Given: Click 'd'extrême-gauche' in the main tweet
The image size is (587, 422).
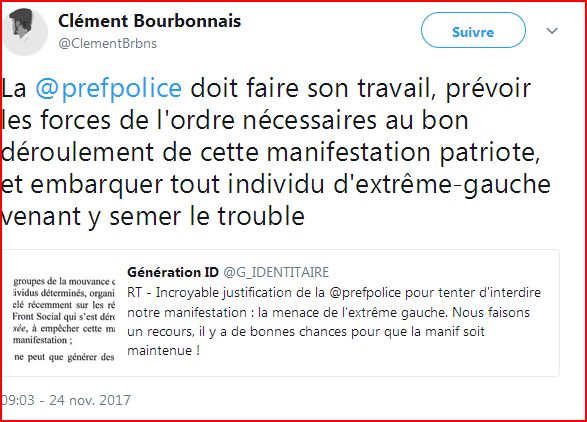Looking at the screenshot, I should pos(442,185).
